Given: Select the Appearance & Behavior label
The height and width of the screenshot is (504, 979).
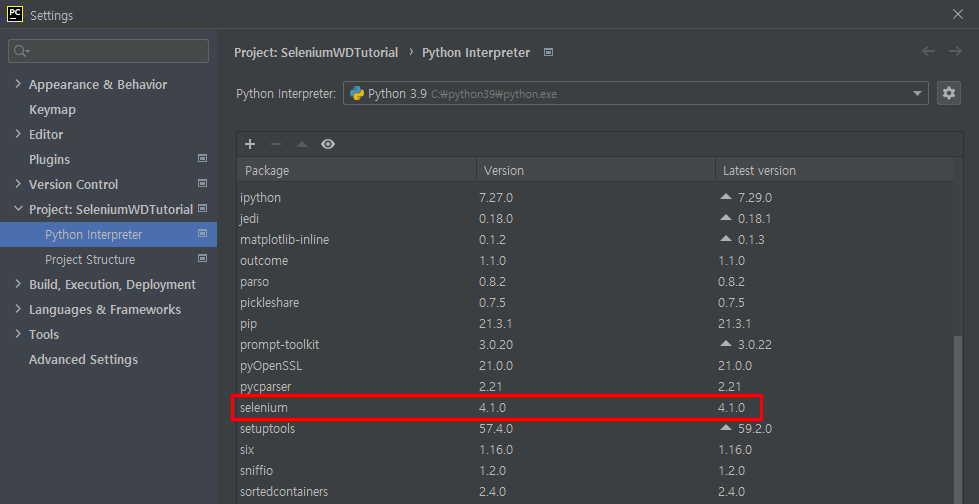Looking at the screenshot, I should click(x=98, y=85).
